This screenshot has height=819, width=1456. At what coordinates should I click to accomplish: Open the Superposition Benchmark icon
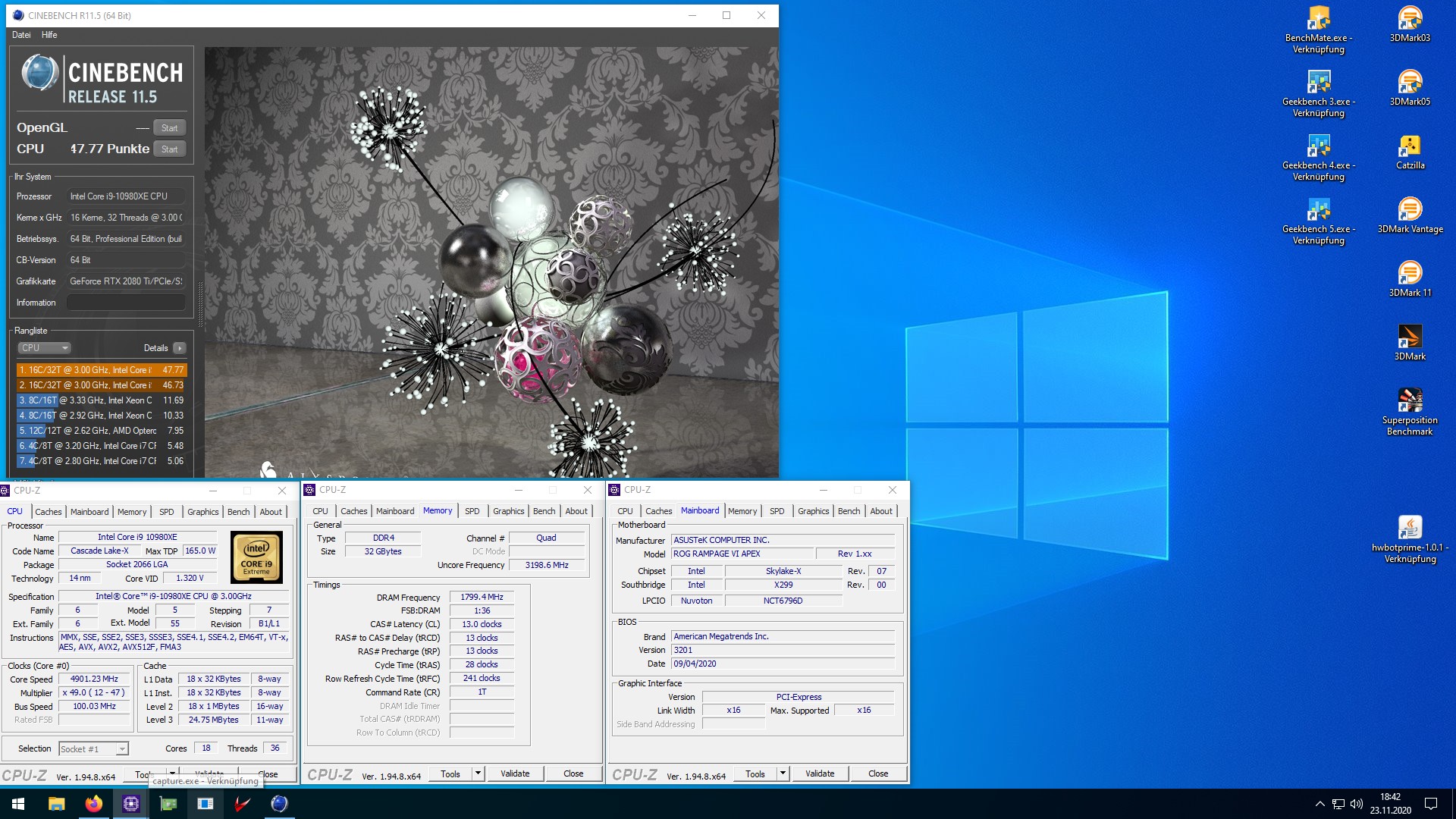pos(1410,412)
